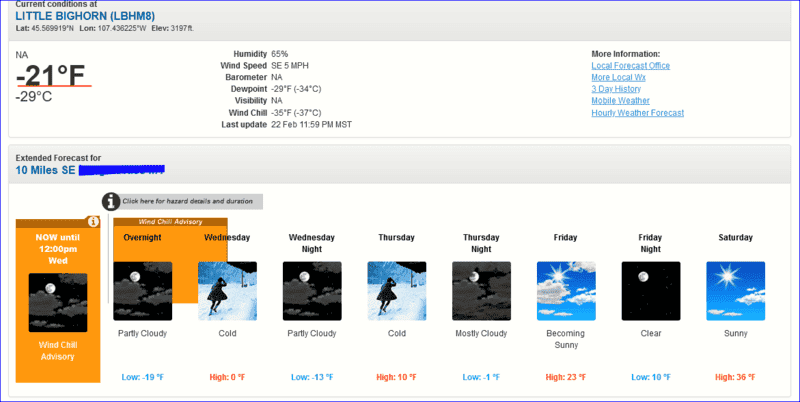Click the Friday Night clear moon icon
The image size is (800, 402).
[651, 290]
